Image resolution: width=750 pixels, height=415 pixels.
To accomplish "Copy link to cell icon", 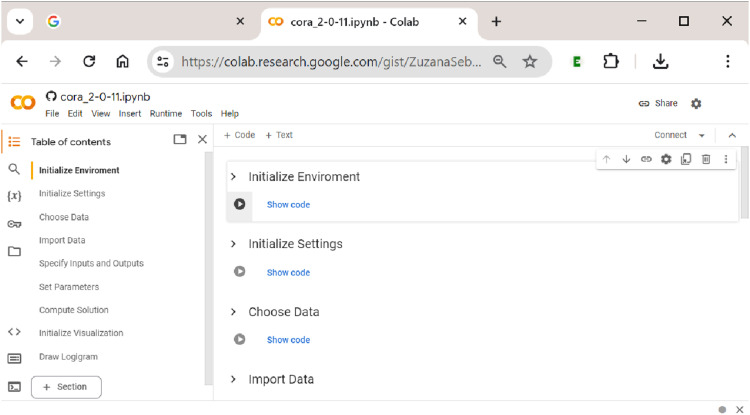I will coord(646,159).
